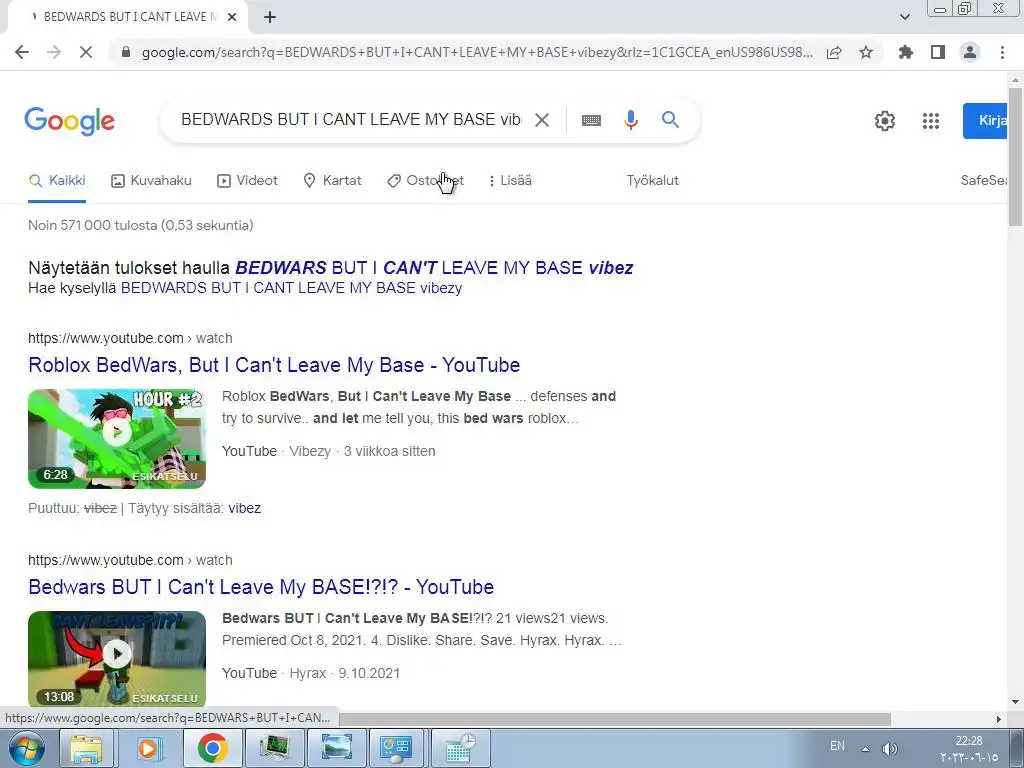Switch to Kuvahaku image results
The height and width of the screenshot is (768, 1024).
coord(152,180)
